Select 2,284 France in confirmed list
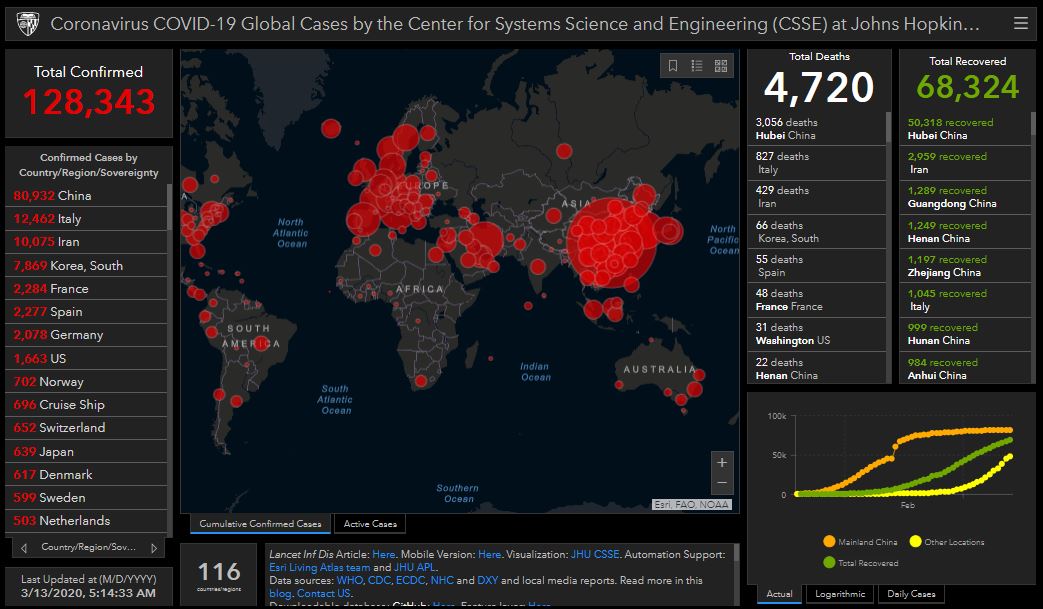This screenshot has height=609, width=1043. [x=86, y=289]
